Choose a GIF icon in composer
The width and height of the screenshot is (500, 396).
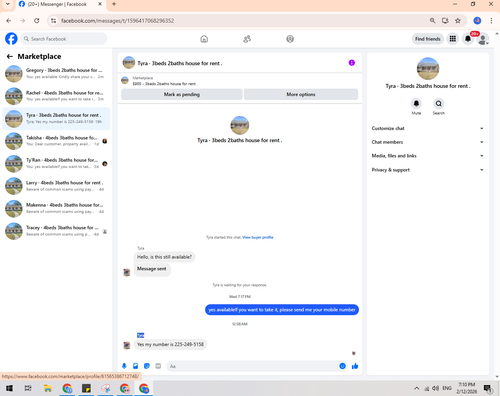(158, 366)
